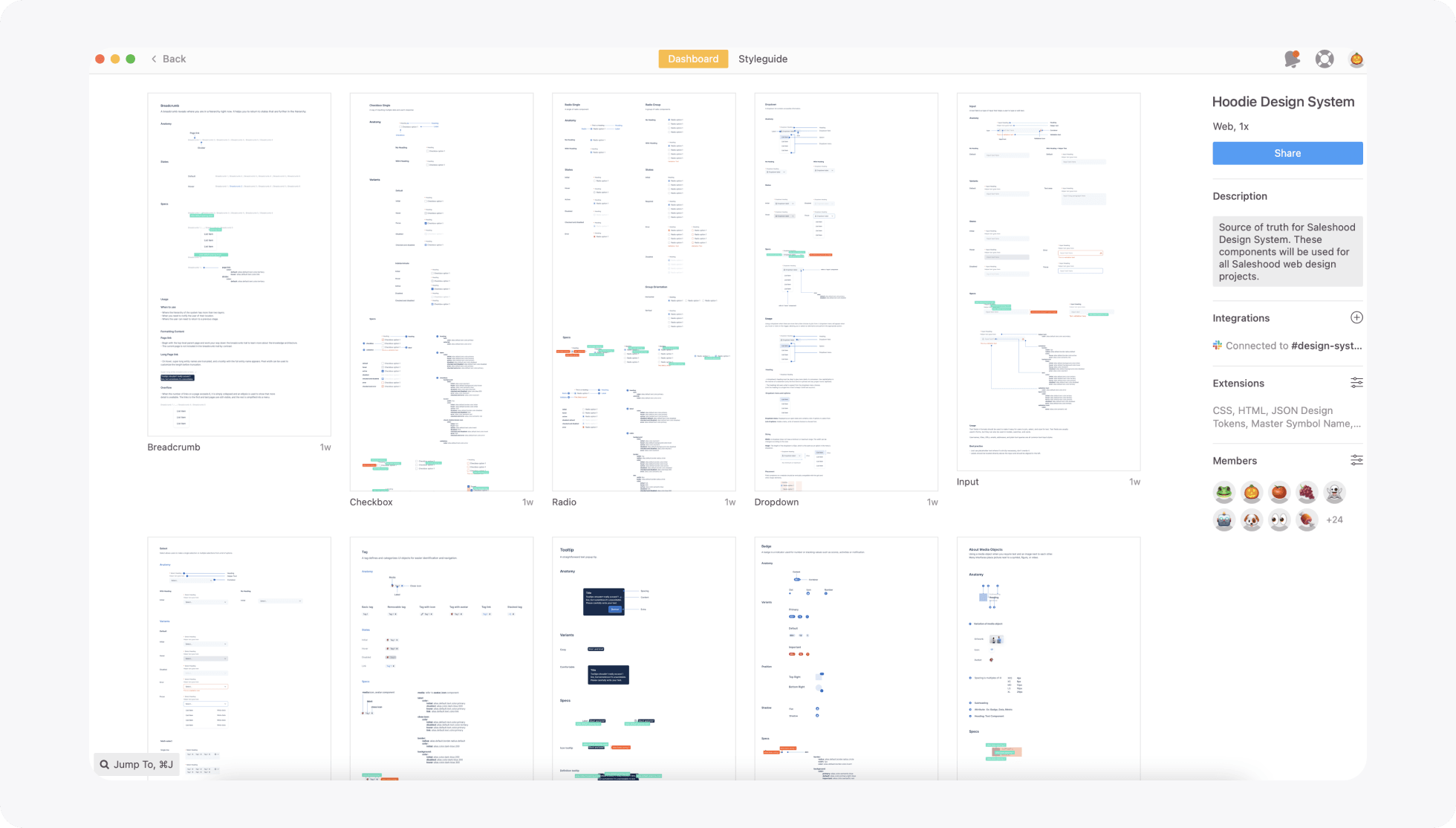1456x828 pixels.
Task: Click the 1w timestamp under Input
Action: [1134, 482]
